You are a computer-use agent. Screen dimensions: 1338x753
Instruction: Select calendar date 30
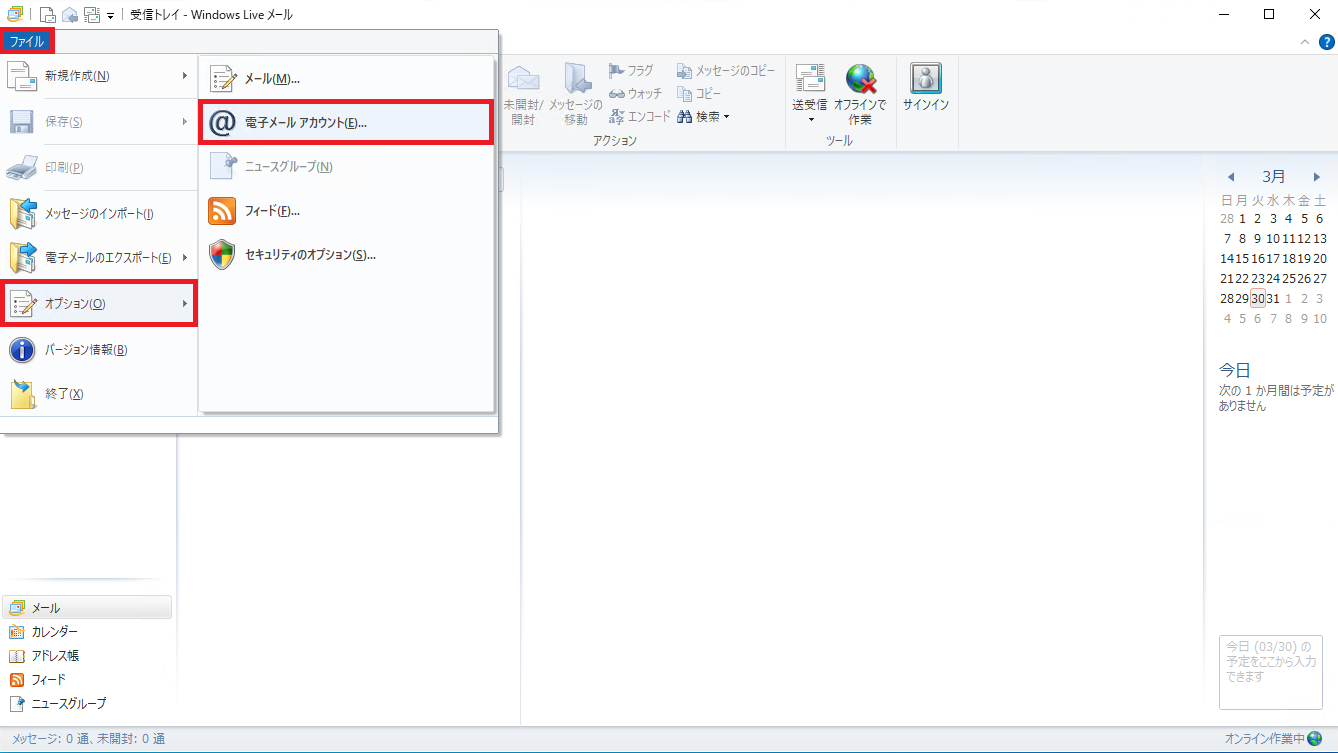coord(1258,299)
